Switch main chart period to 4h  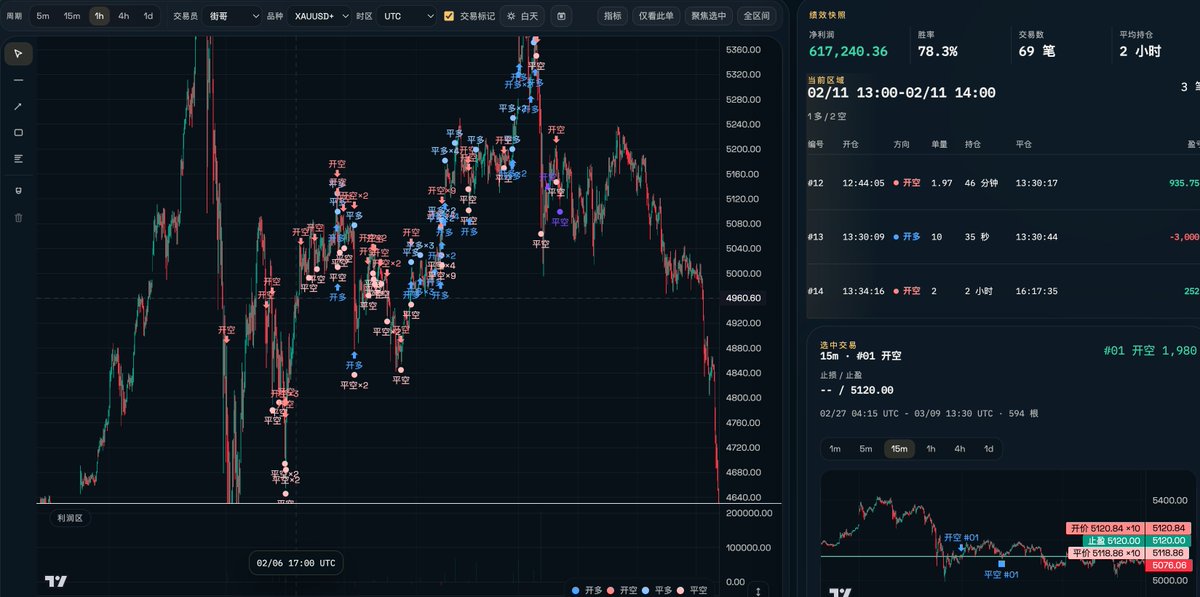123,16
